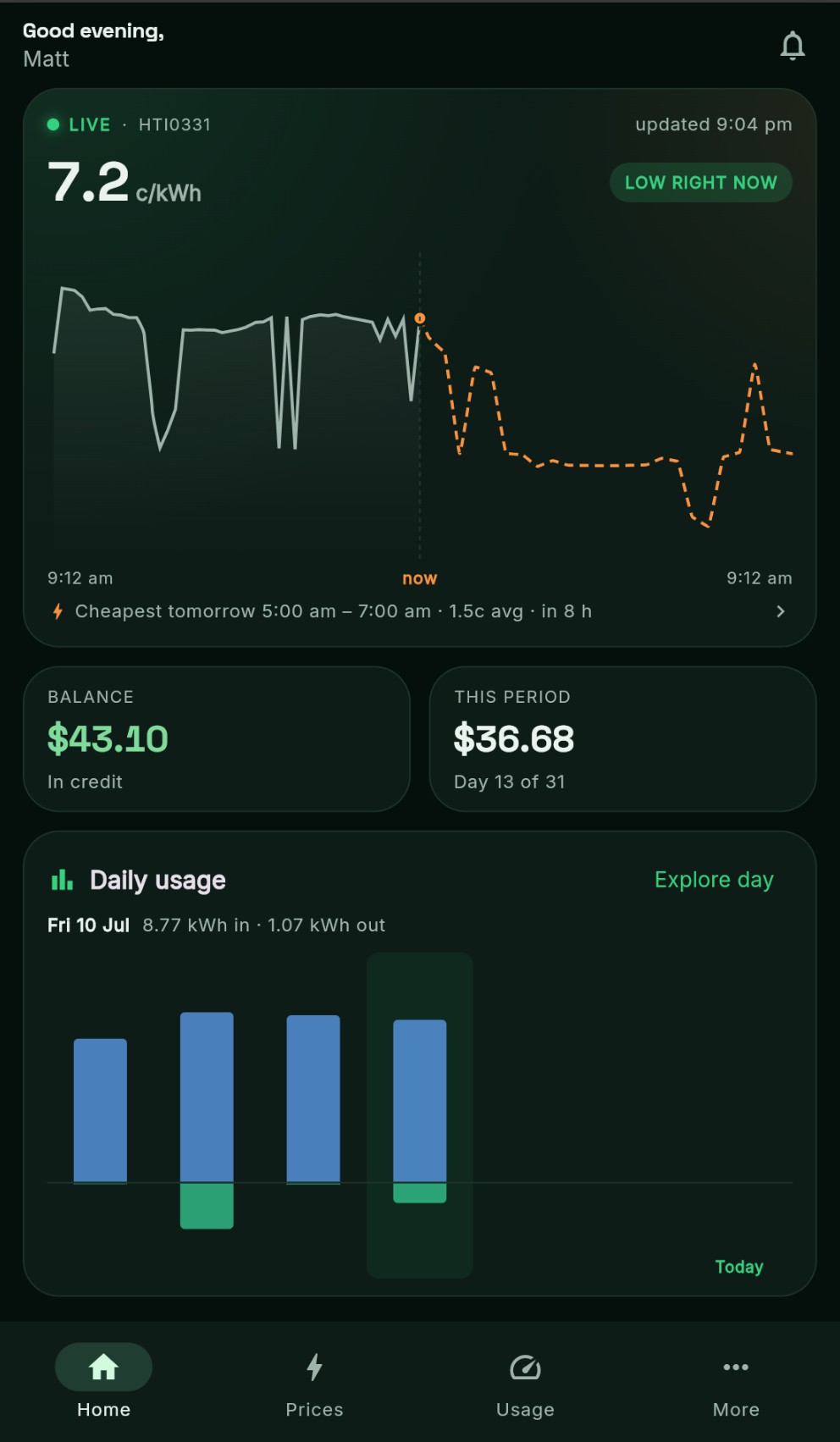Click the 'Fri 10 Jul' date label
The height and width of the screenshot is (1442, 840).
tap(88, 925)
